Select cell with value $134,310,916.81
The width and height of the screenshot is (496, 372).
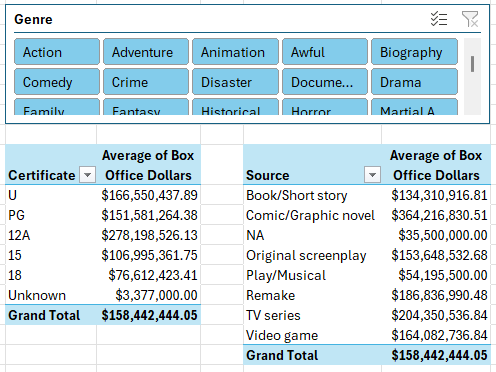click(x=436, y=195)
